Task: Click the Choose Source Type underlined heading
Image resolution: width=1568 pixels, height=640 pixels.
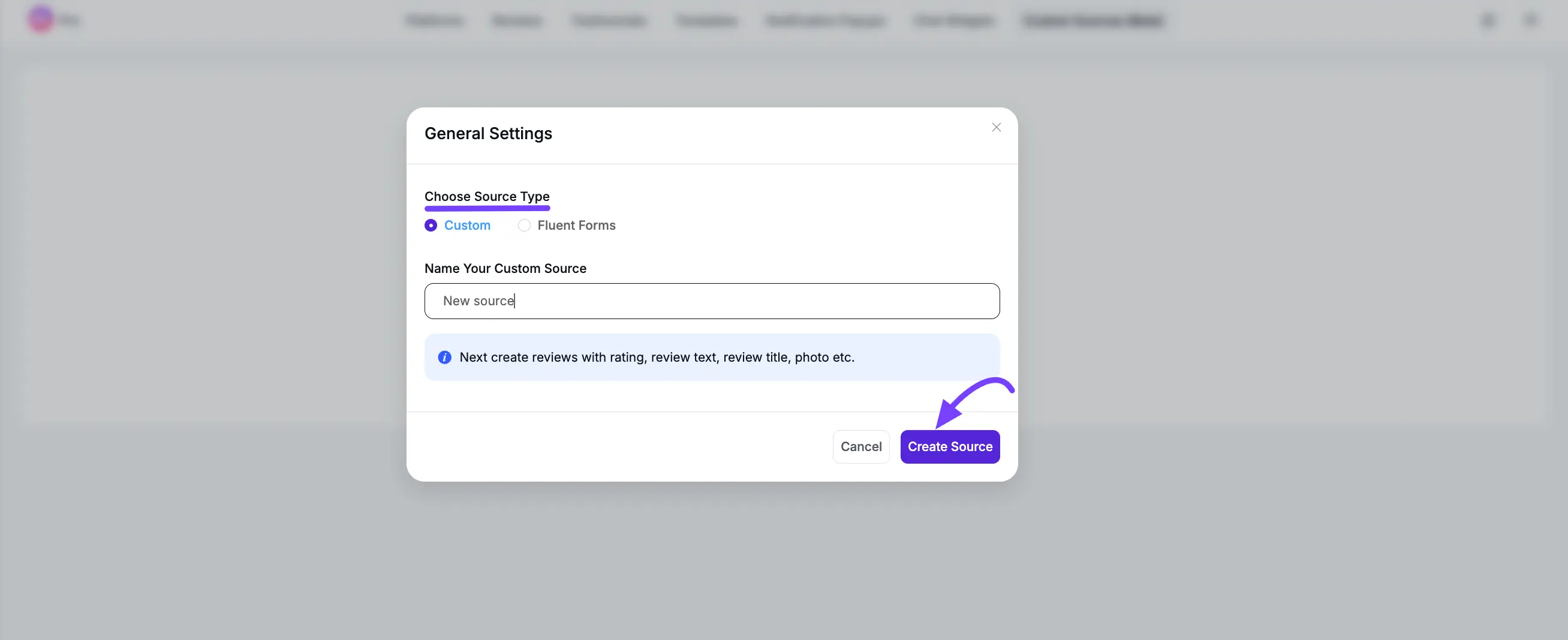Action: pos(487,196)
